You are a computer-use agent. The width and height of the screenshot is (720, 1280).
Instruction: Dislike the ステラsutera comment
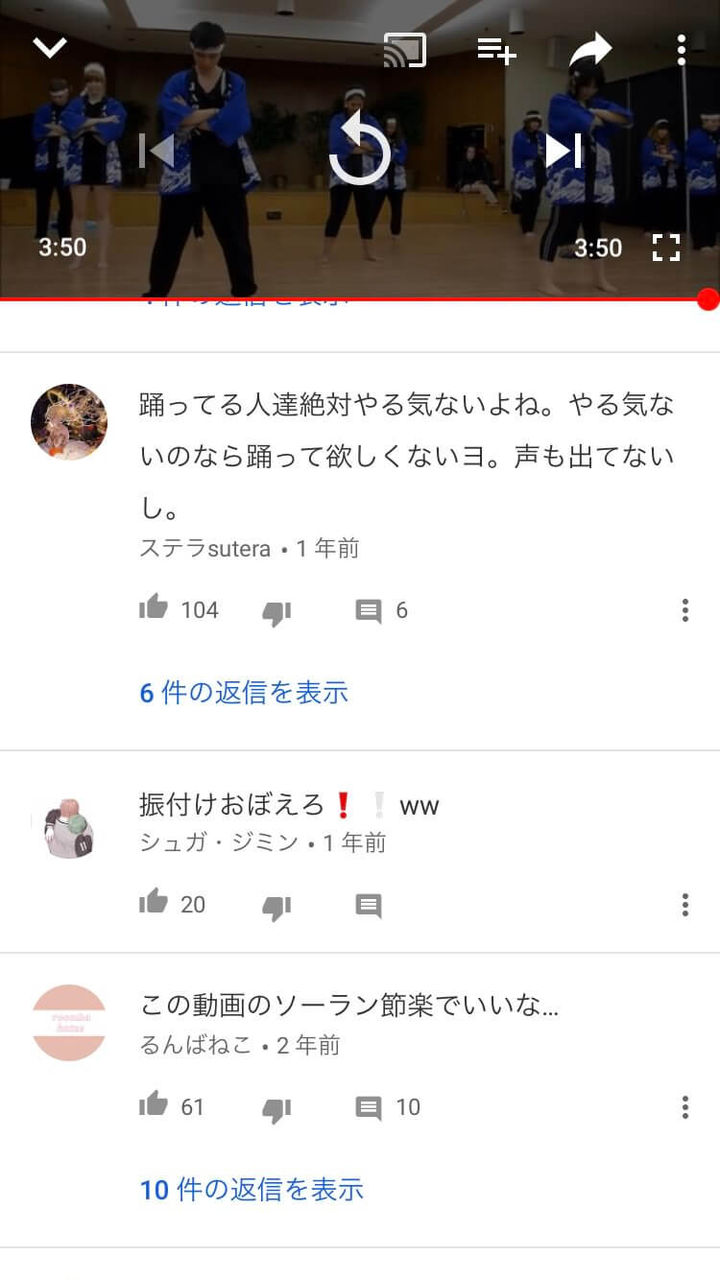pos(276,612)
